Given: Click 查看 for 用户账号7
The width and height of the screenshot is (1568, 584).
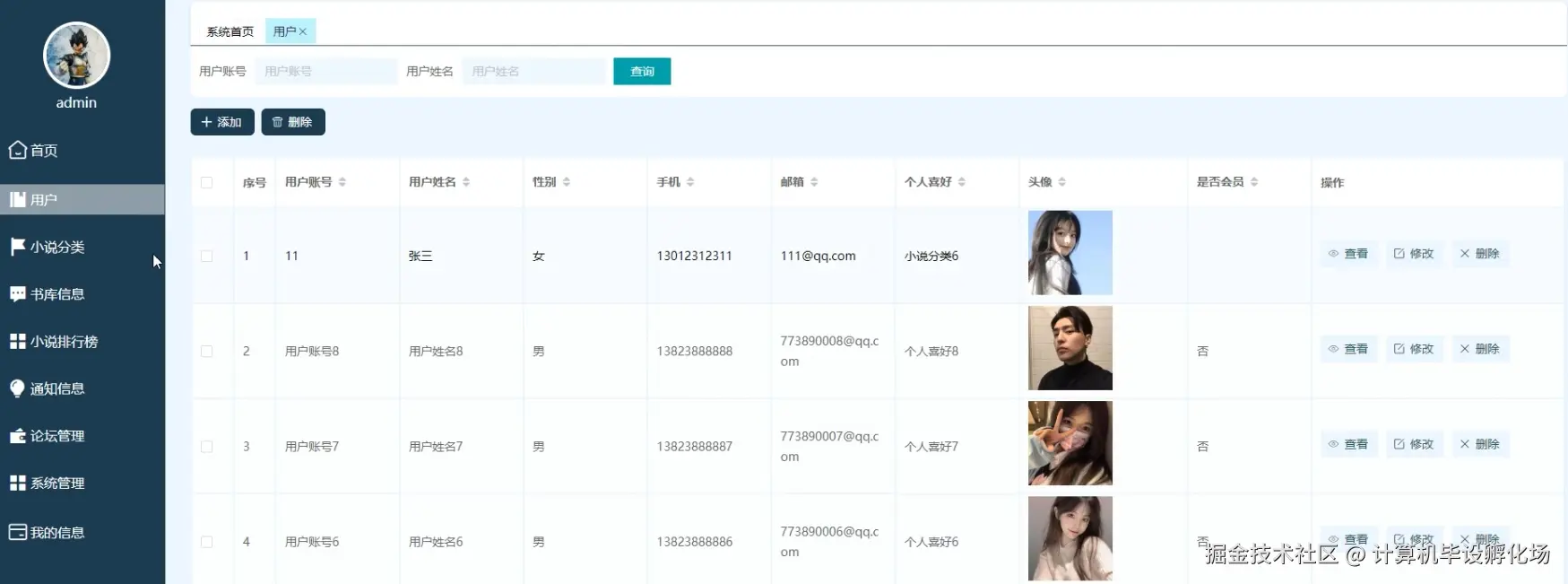Looking at the screenshot, I should (x=1348, y=444).
